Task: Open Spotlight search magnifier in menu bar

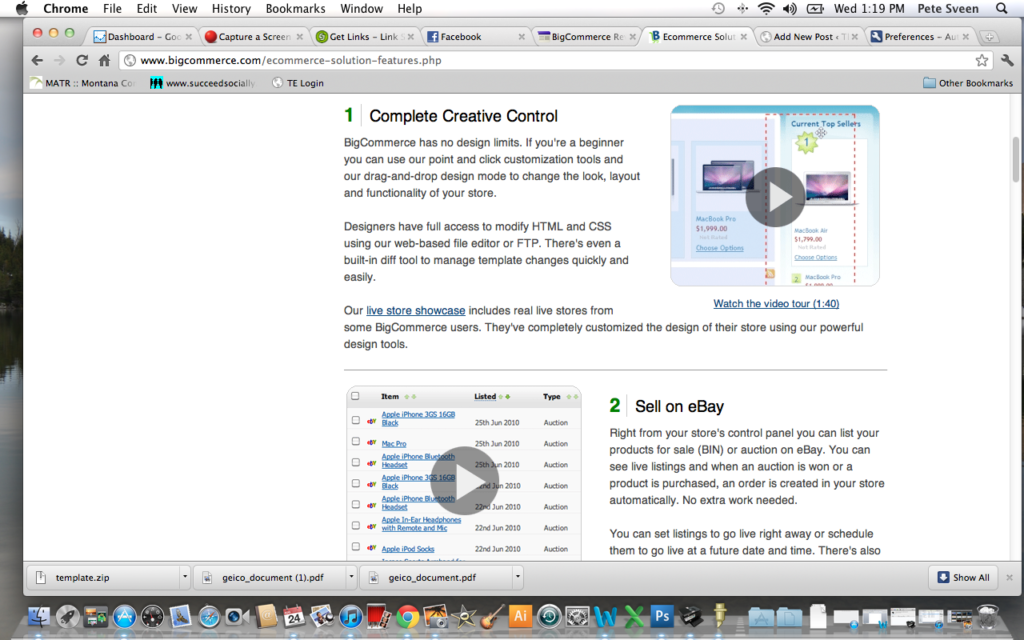Action: pos(1001,8)
